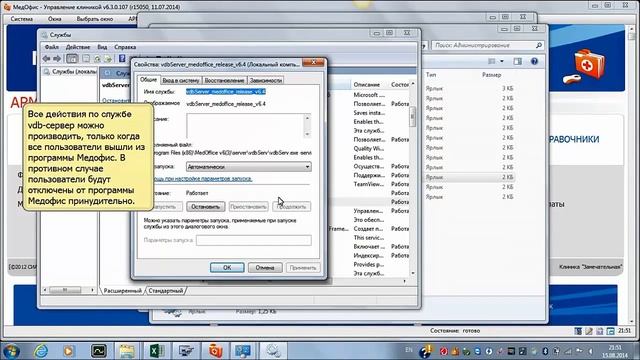Open the Выбрать окно menu in MedOffice

[95, 19]
